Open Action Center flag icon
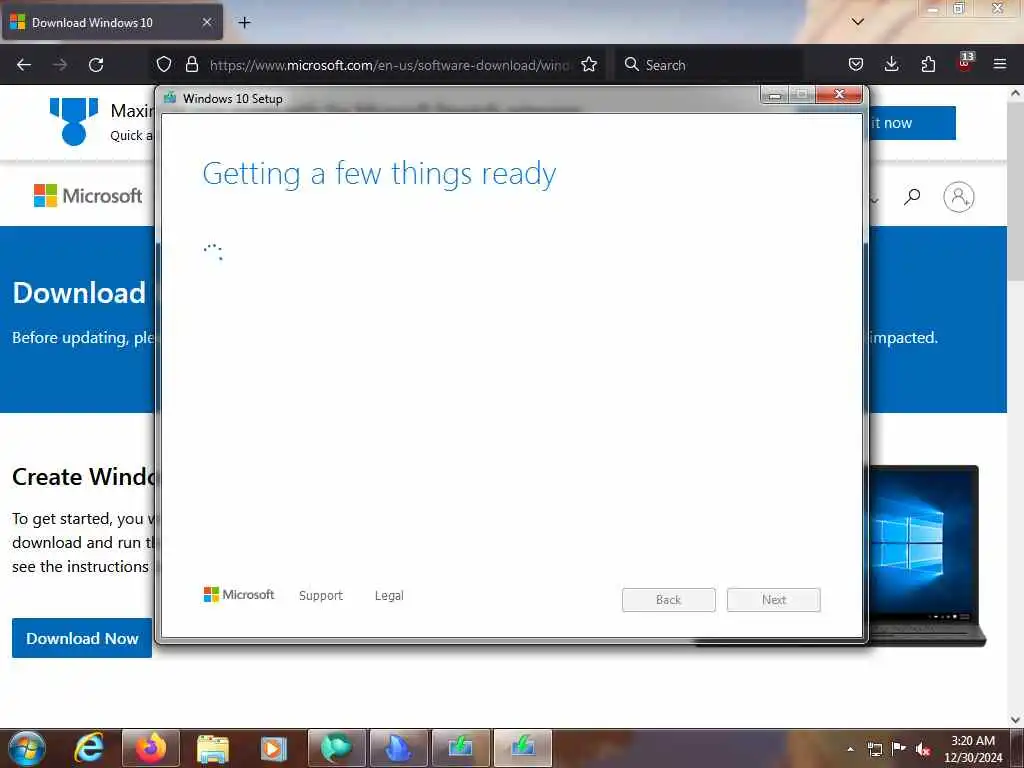Screen dimensions: 1024x768 pyautogui.click(x=899, y=748)
